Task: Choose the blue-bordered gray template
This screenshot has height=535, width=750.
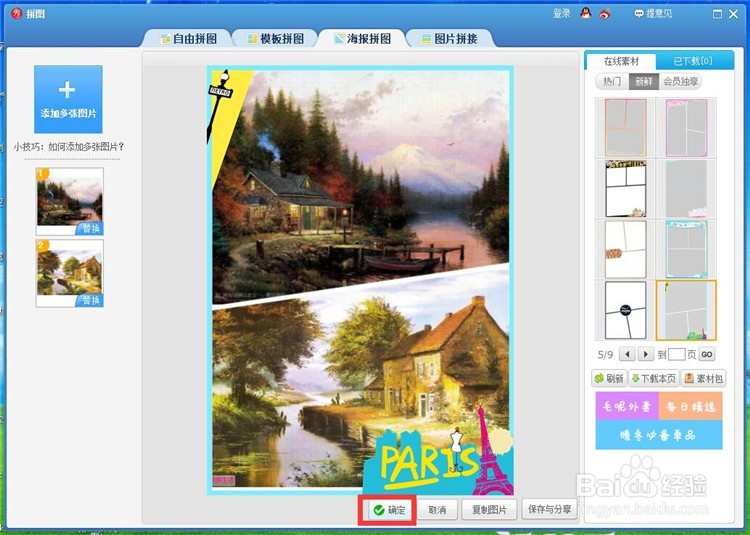Action: coord(686,249)
